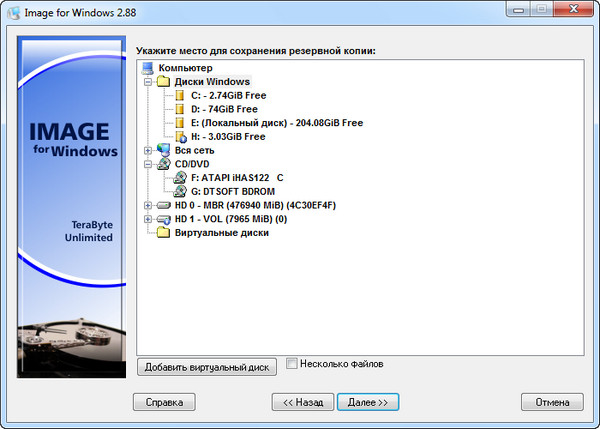Select the 'D: - 74GiB Free' row
Viewport: 600px width, 429px height.
pos(224,109)
